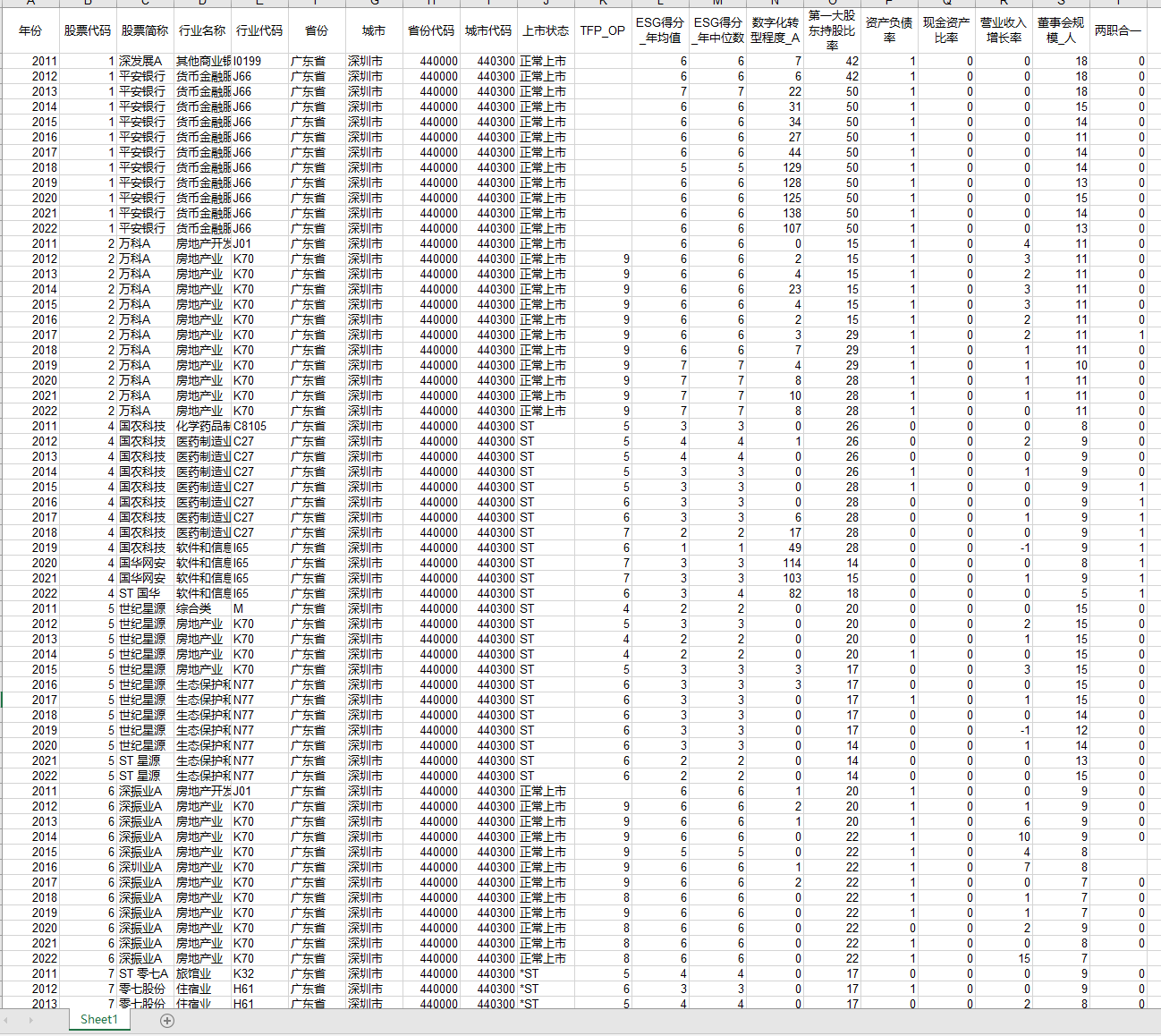Switch to the Sheet1 tab
This screenshot has height=1036, width=1161.
98,1020
